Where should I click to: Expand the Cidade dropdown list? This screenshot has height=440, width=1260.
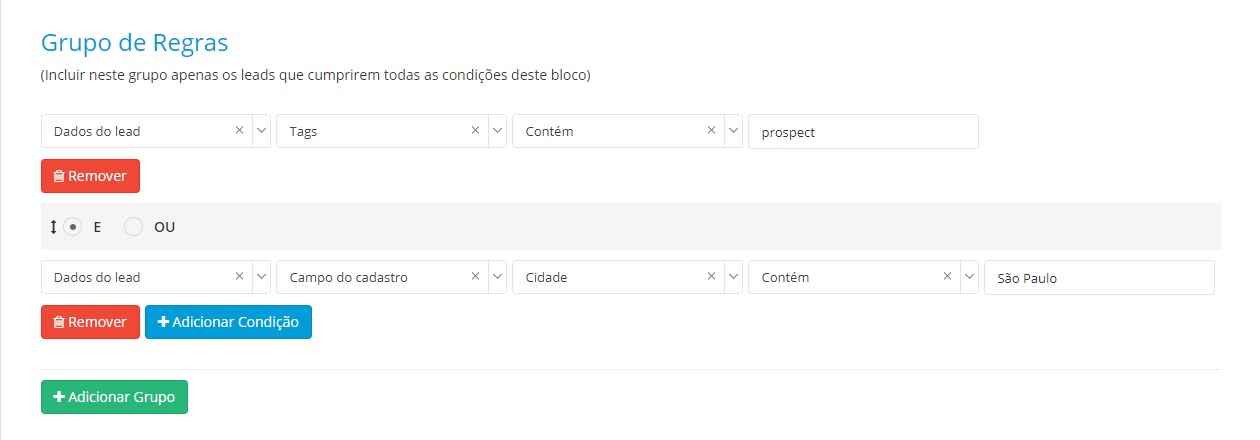tap(733, 278)
